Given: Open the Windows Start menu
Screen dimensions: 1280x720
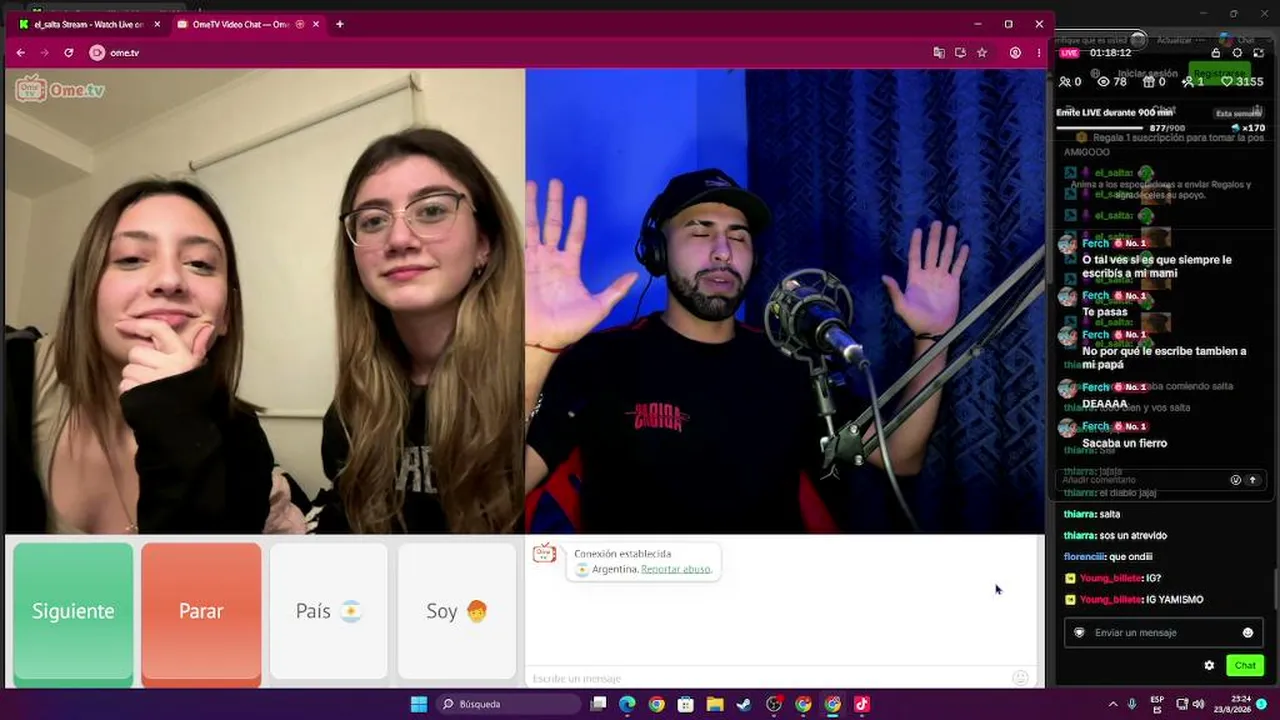Looking at the screenshot, I should click(x=419, y=704).
